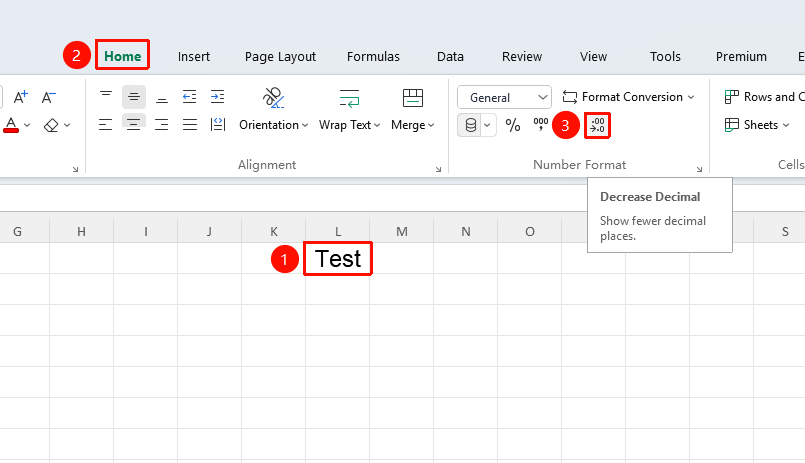This screenshot has width=805, height=463.
Task: Align text left
Action: (x=106, y=125)
